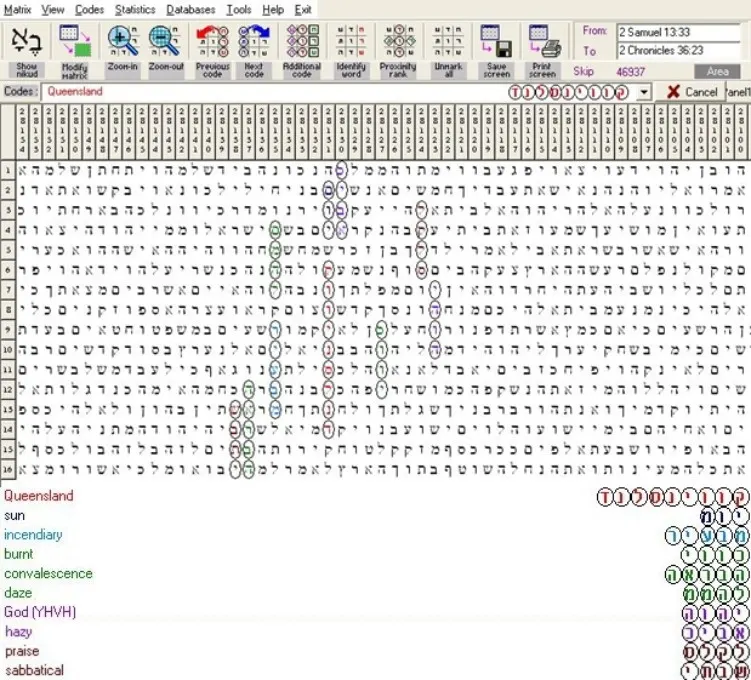Viewport: 751px width, 680px height.
Task: Click the Hebrew letters beside convalescence legend
Action: [706, 574]
